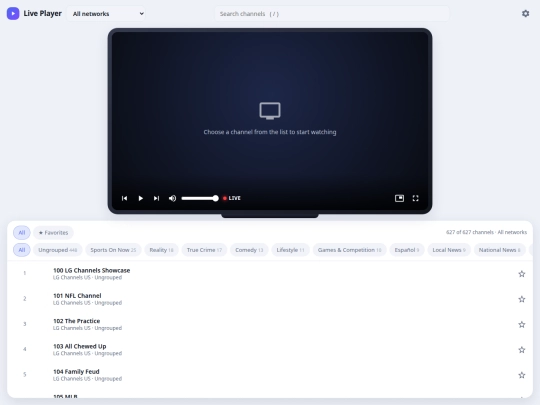Viewport: 540px width, 405px height.
Task: Open the All networks dropdown
Action: coord(106,14)
